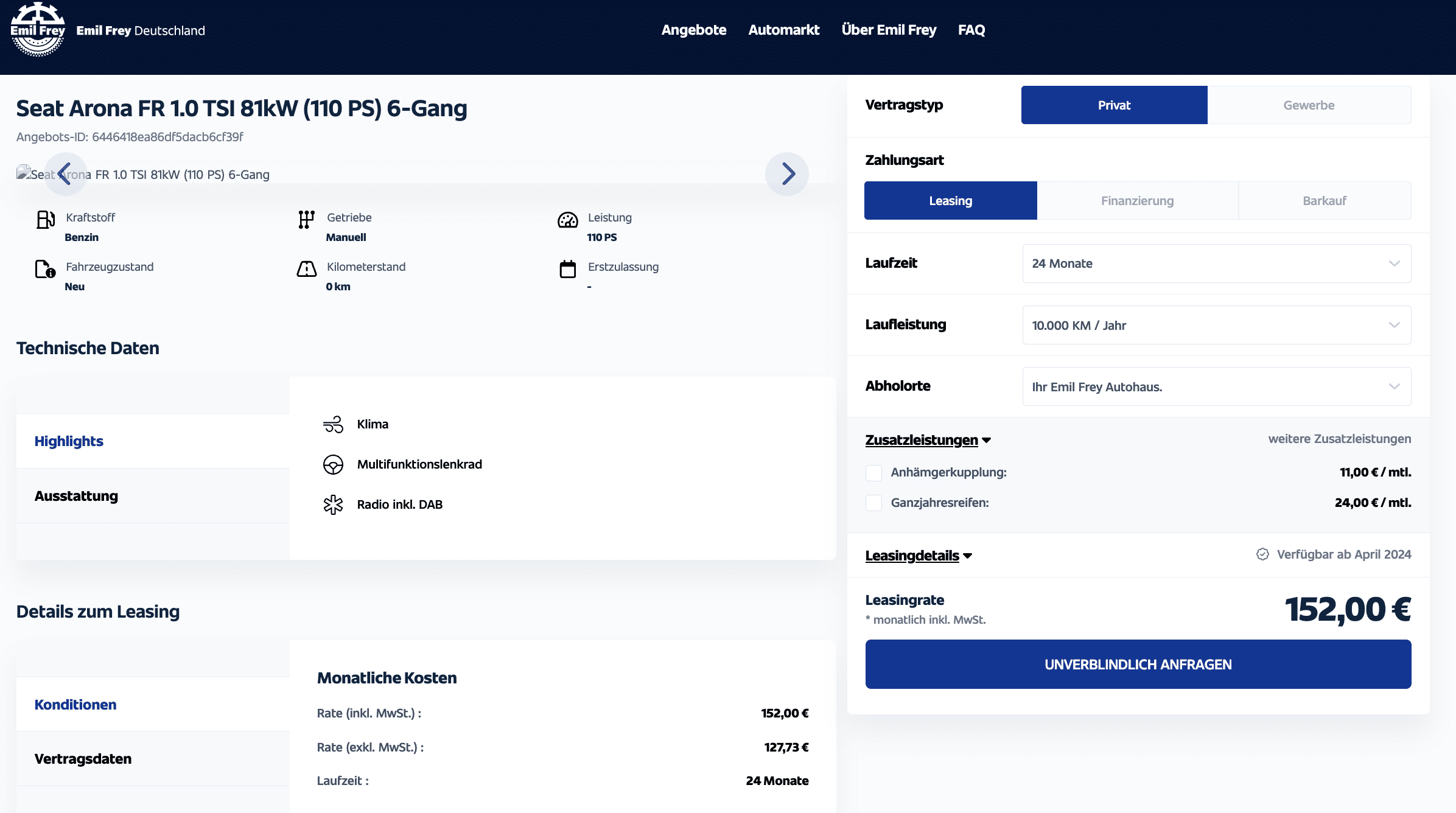
Task: Click the Klima wind icon
Action: point(333,424)
